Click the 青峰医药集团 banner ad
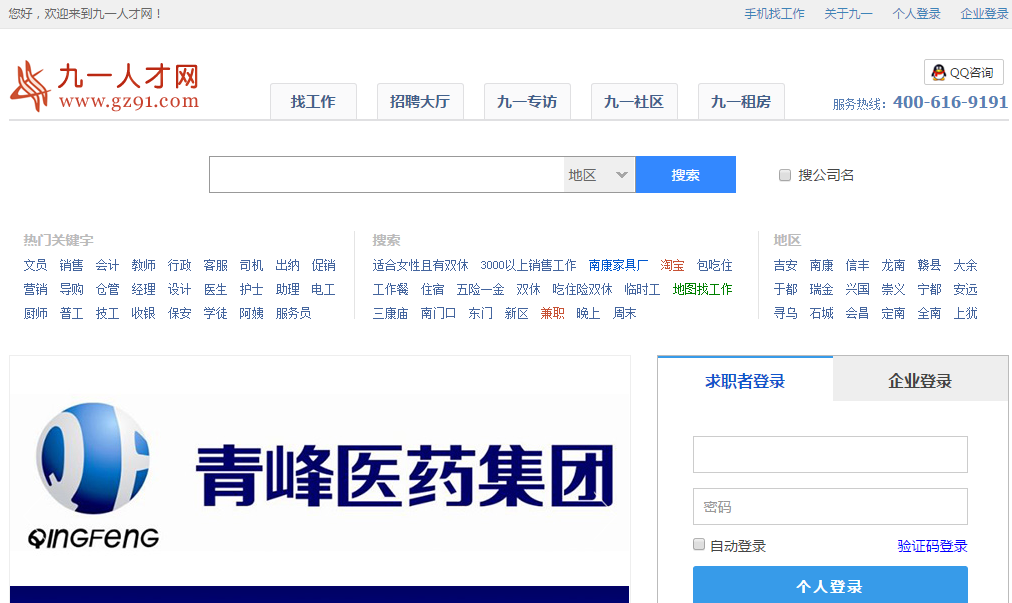This screenshot has height=603, width=1012. pos(319,479)
